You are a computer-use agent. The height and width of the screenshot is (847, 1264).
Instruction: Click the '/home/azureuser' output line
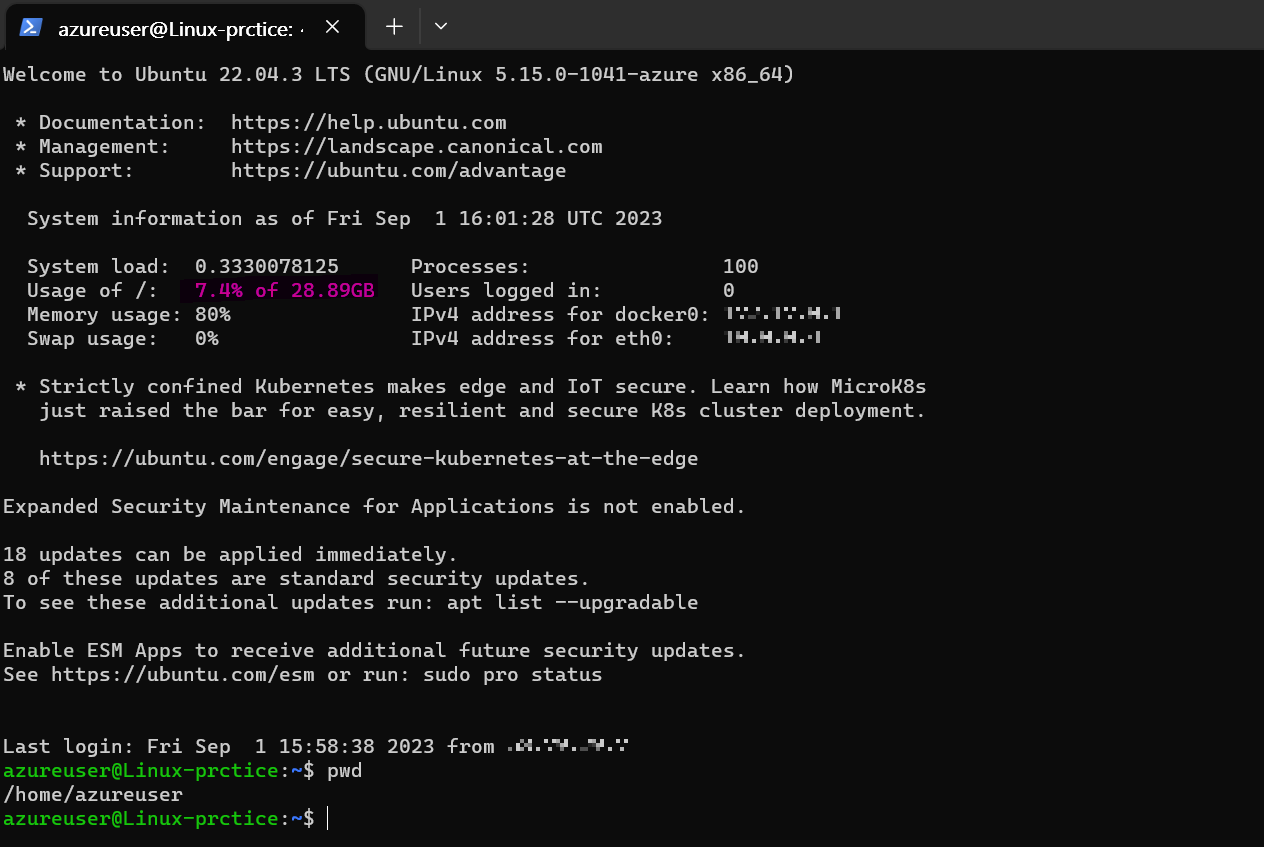[93, 795]
